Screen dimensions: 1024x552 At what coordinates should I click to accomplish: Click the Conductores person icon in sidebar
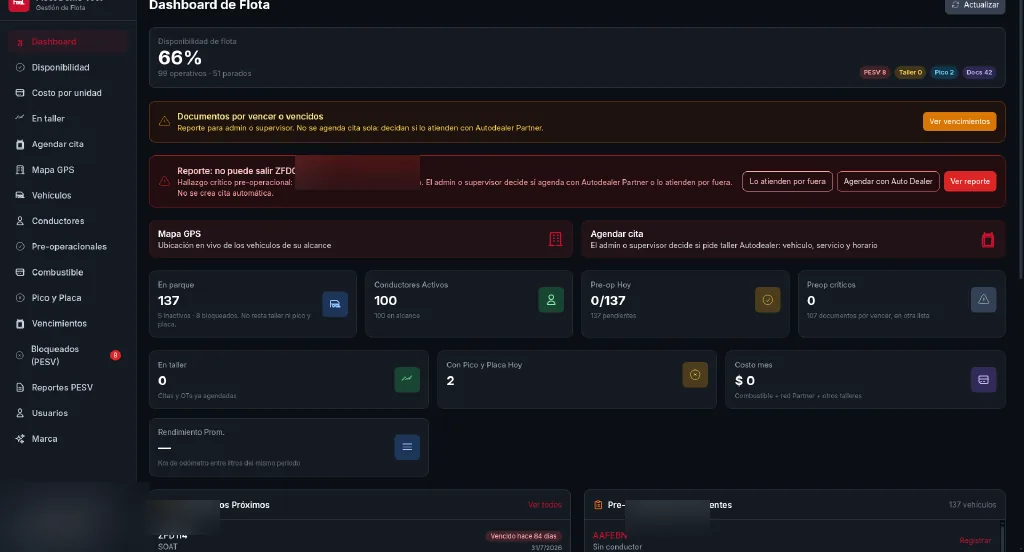[20, 221]
